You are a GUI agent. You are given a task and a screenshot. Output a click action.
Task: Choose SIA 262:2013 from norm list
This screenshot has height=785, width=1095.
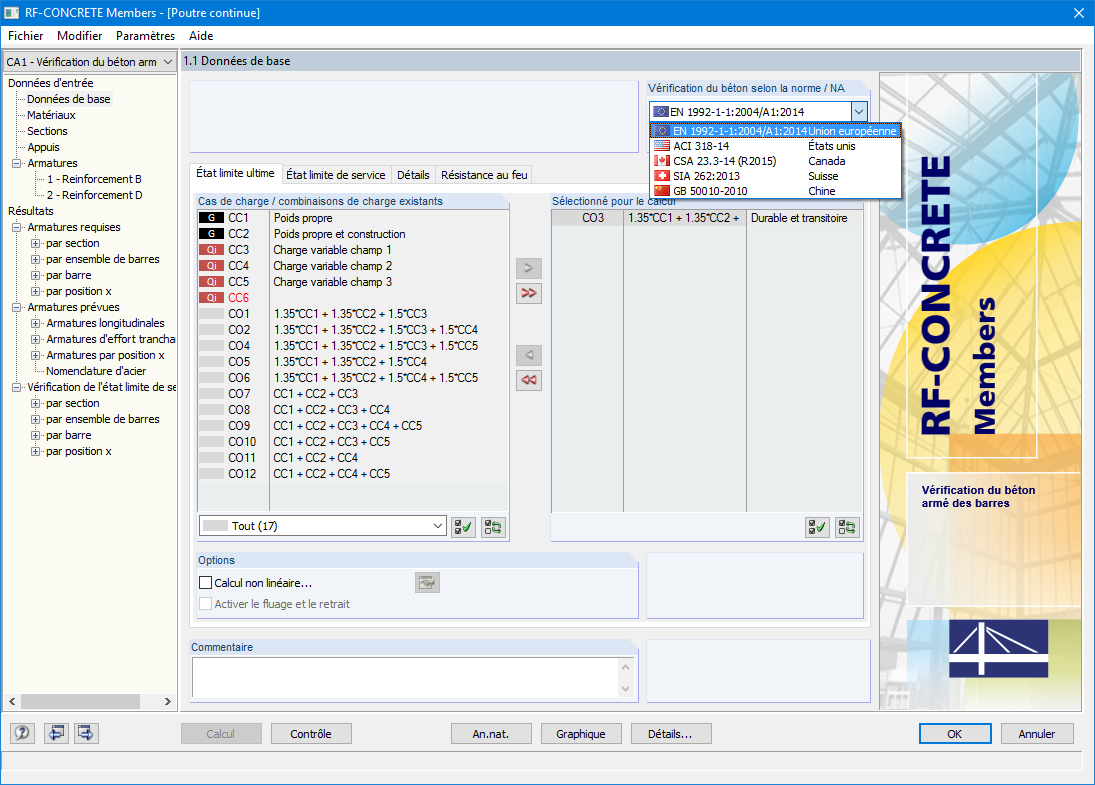click(775, 176)
